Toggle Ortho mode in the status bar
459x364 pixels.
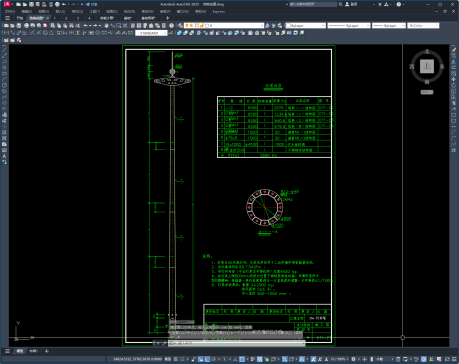[207, 359]
